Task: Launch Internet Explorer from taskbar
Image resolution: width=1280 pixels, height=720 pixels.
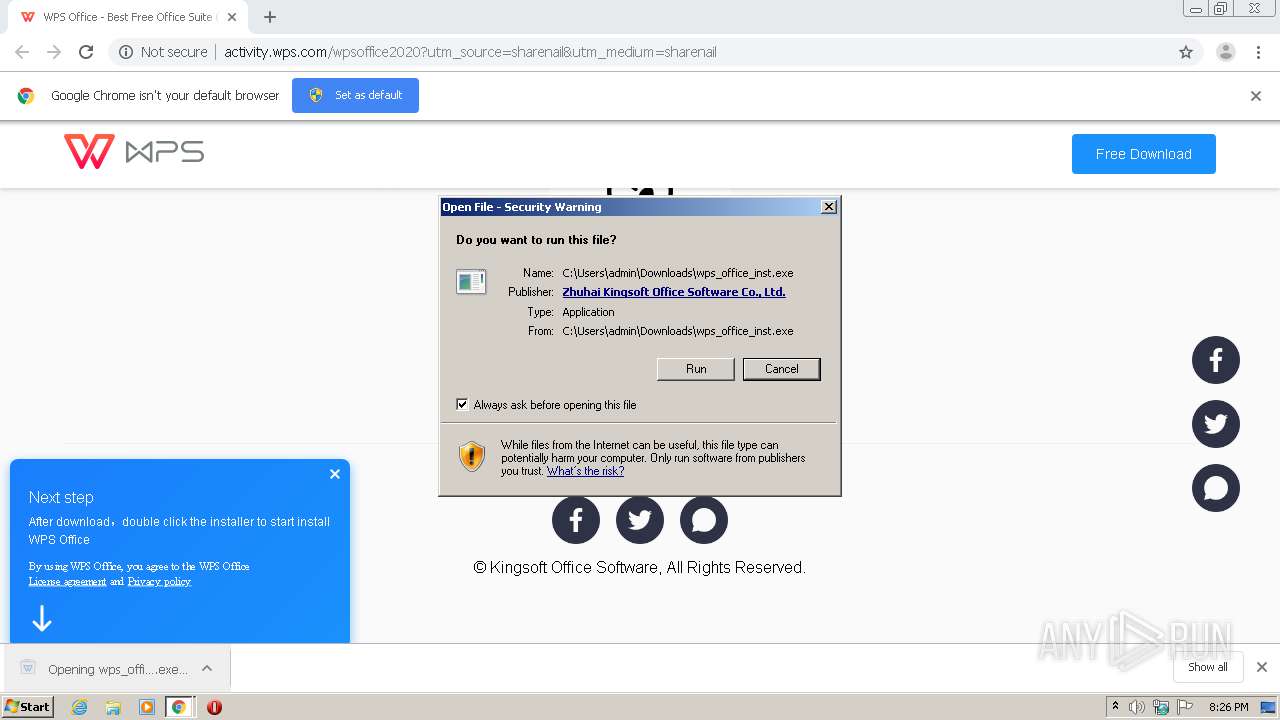Action: coord(79,707)
